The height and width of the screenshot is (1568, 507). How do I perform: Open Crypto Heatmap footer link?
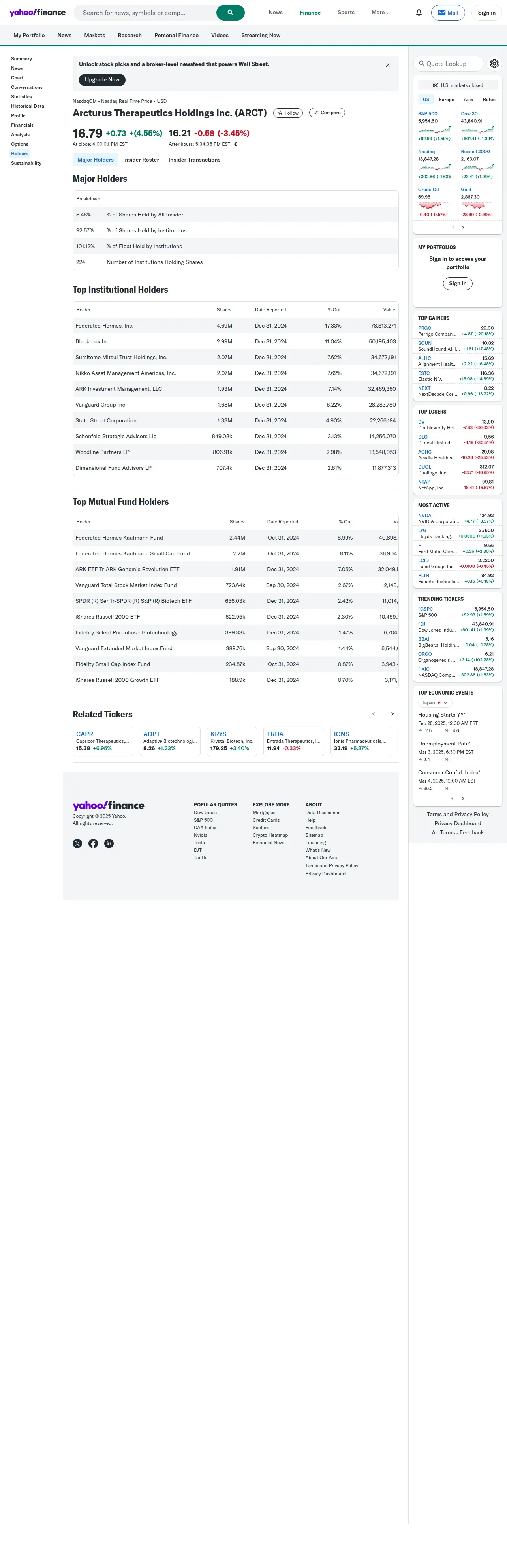[x=270, y=835]
